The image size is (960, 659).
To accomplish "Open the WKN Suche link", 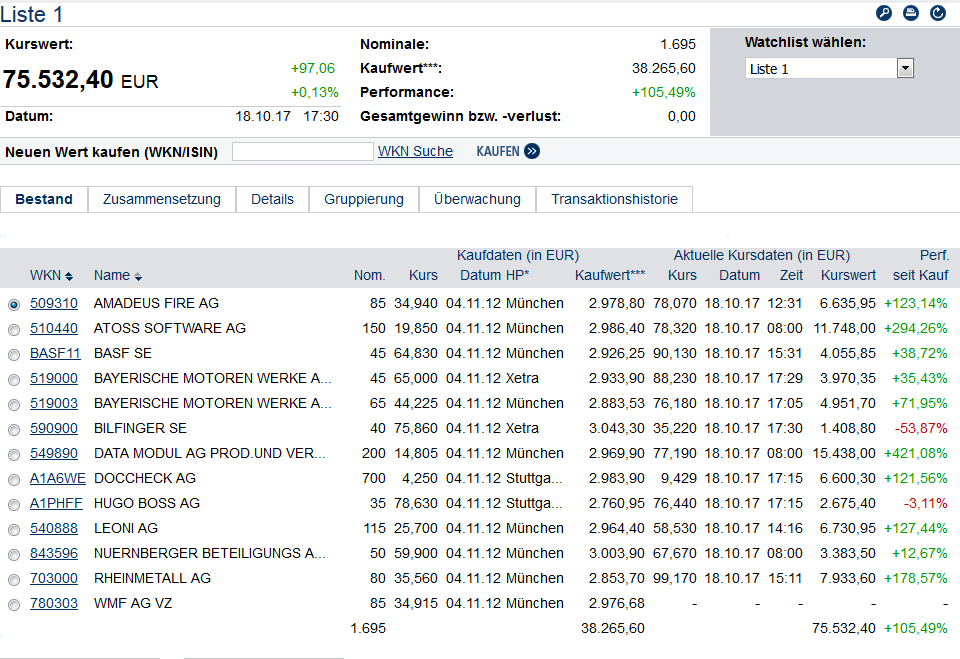I will 415,151.
